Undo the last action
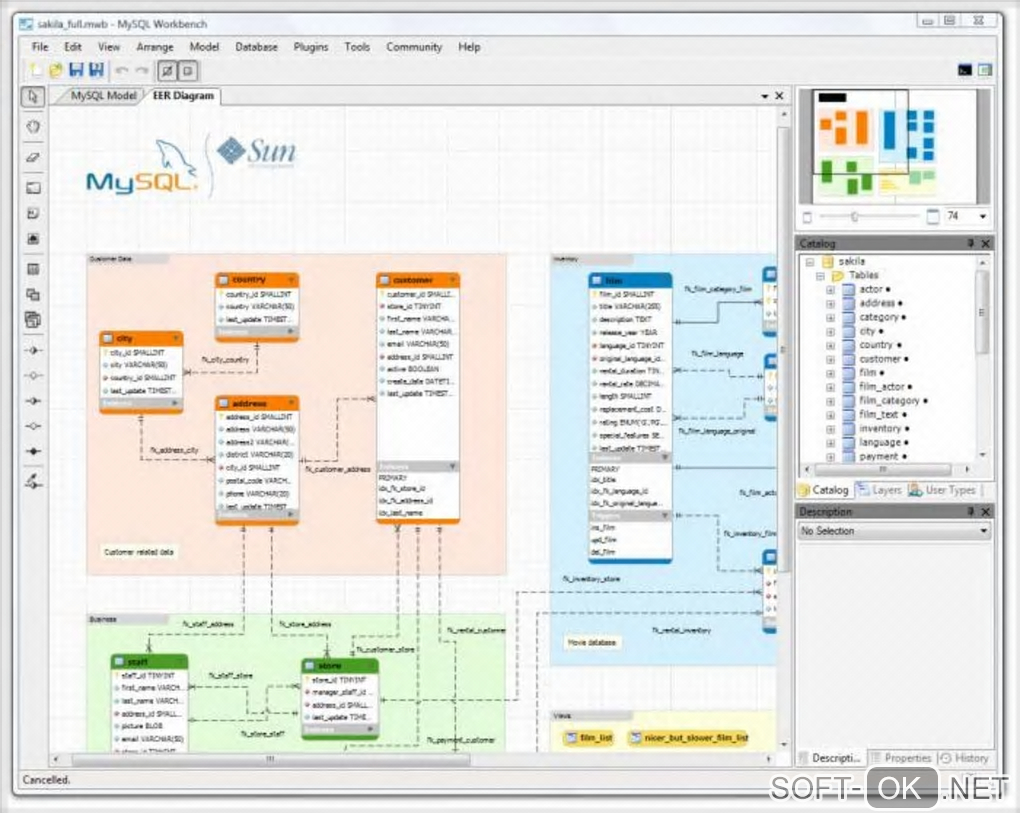This screenshot has height=813, width=1020. point(122,70)
